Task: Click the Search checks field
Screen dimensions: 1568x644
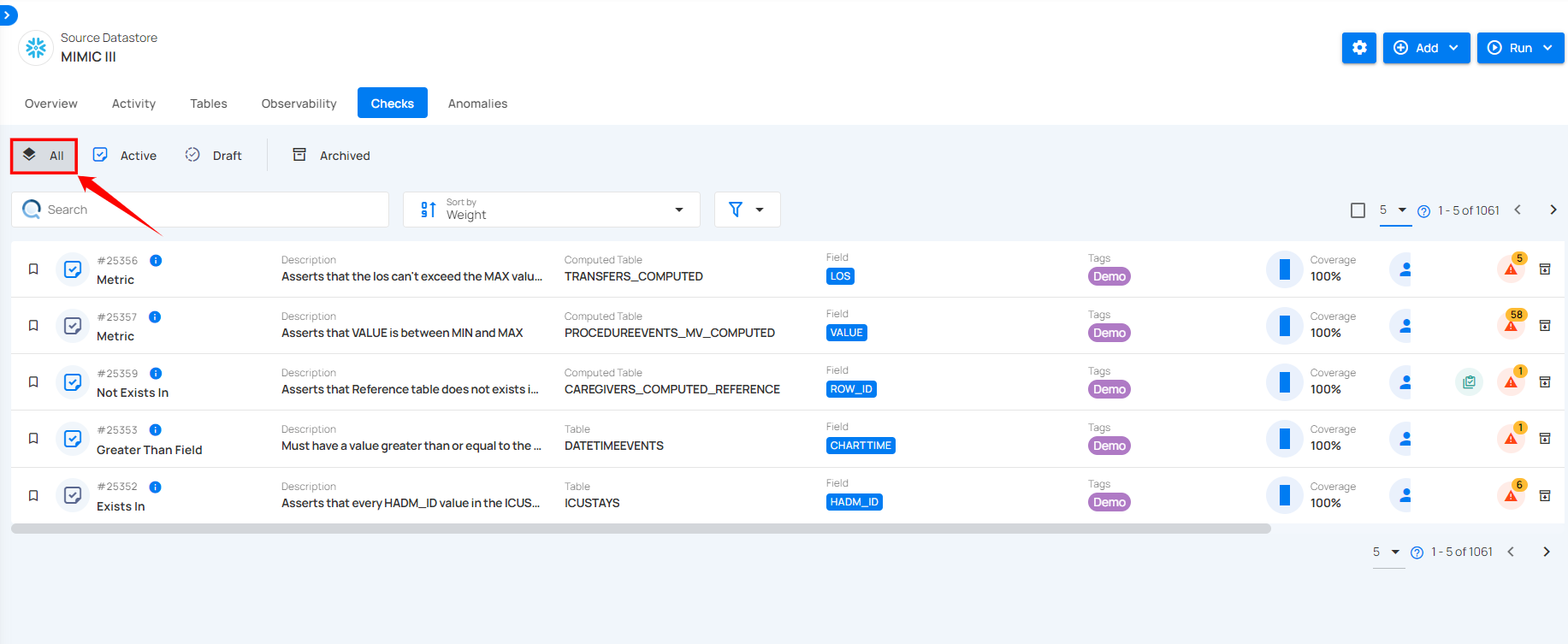Action: click(x=200, y=210)
